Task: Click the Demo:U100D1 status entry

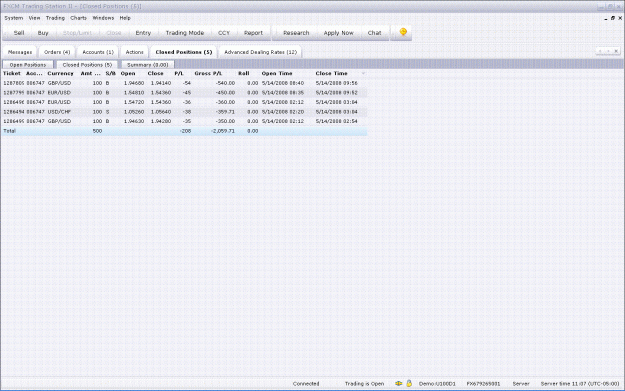Action: point(437,384)
